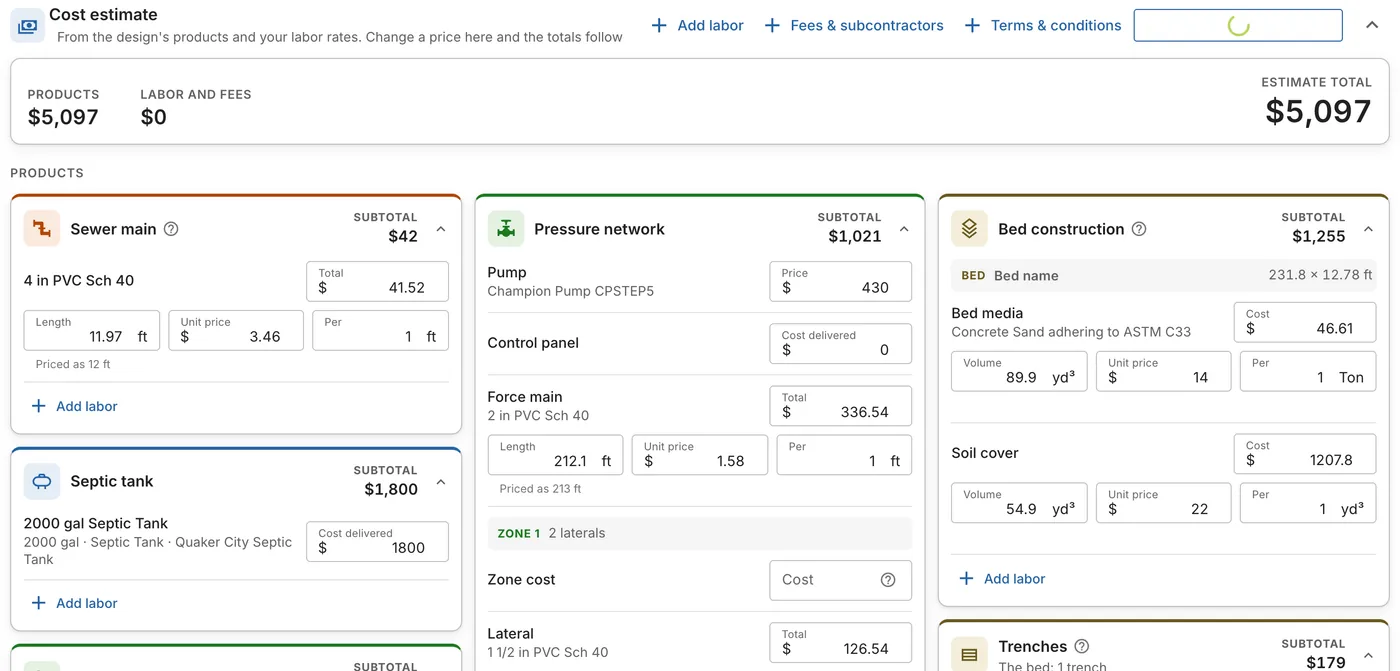Screen dimensions: 1400x671
Task: Edit Bed media Per 1 Ton field
Action: pos(1308,371)
